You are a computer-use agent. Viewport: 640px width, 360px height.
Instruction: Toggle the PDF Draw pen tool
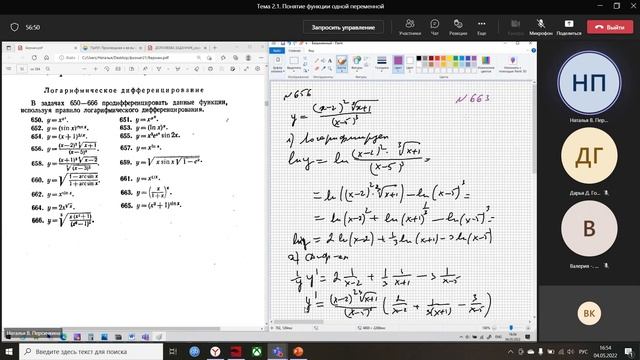pyautogui.click(x=159, y=69)
